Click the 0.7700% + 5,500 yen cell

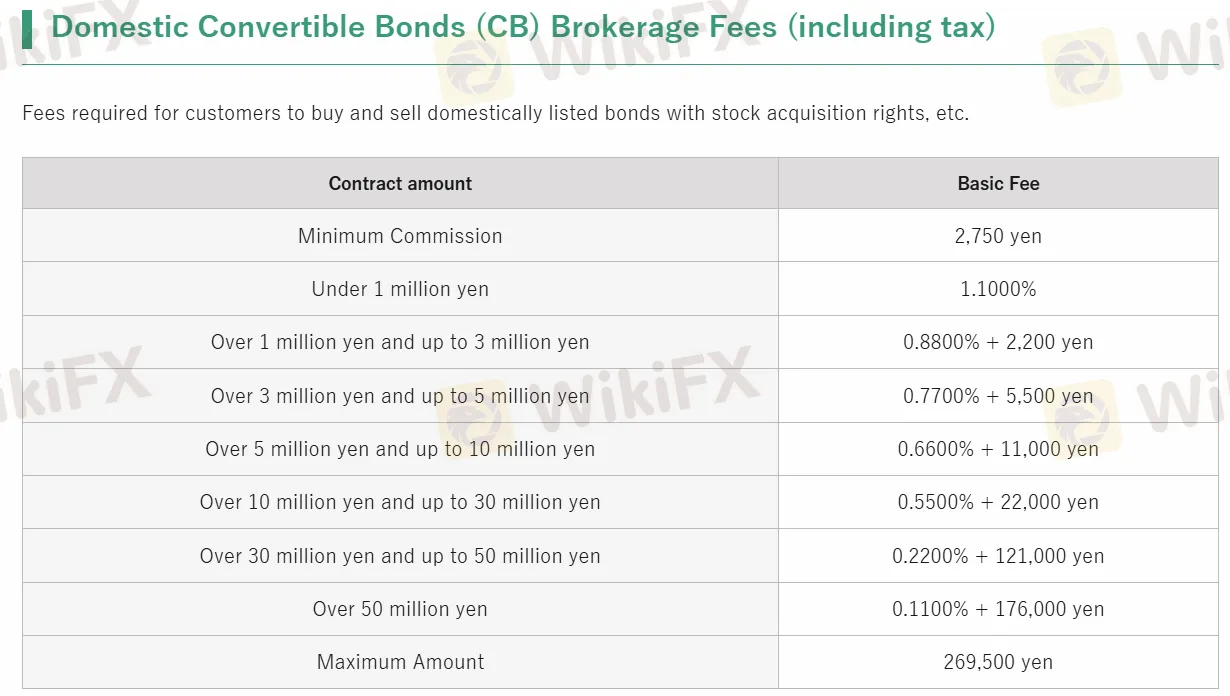pos(998,396)
